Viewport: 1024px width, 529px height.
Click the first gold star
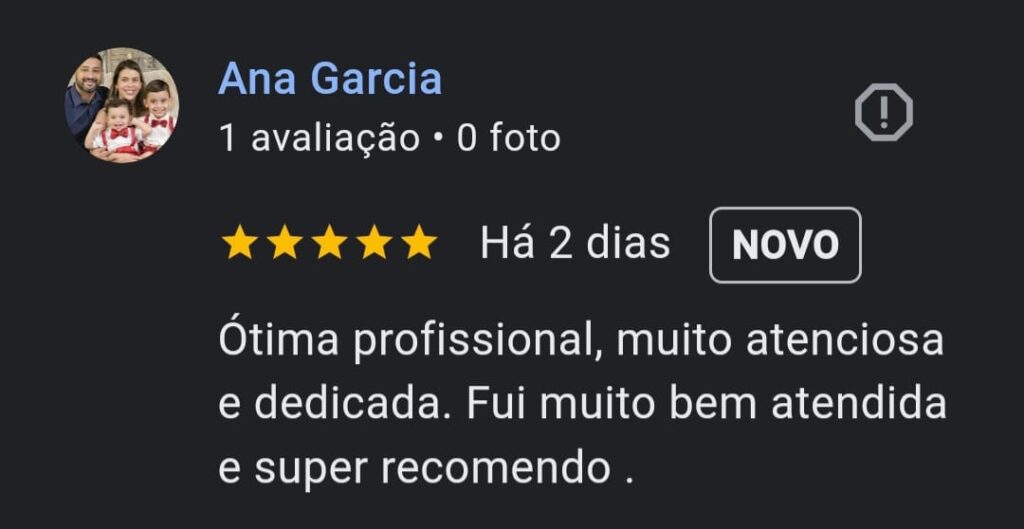239,243
